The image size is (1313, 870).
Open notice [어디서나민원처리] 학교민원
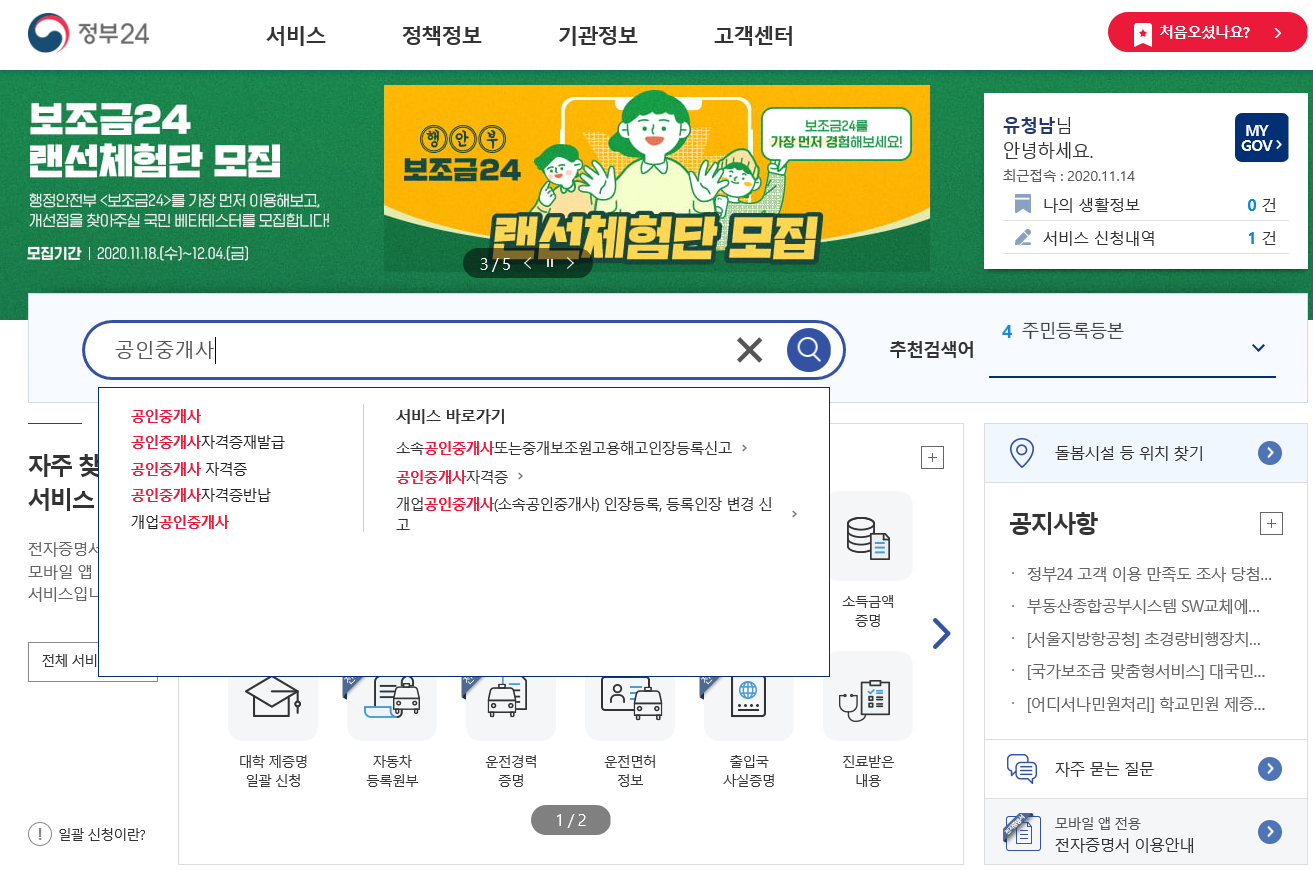pos(1146,704)
